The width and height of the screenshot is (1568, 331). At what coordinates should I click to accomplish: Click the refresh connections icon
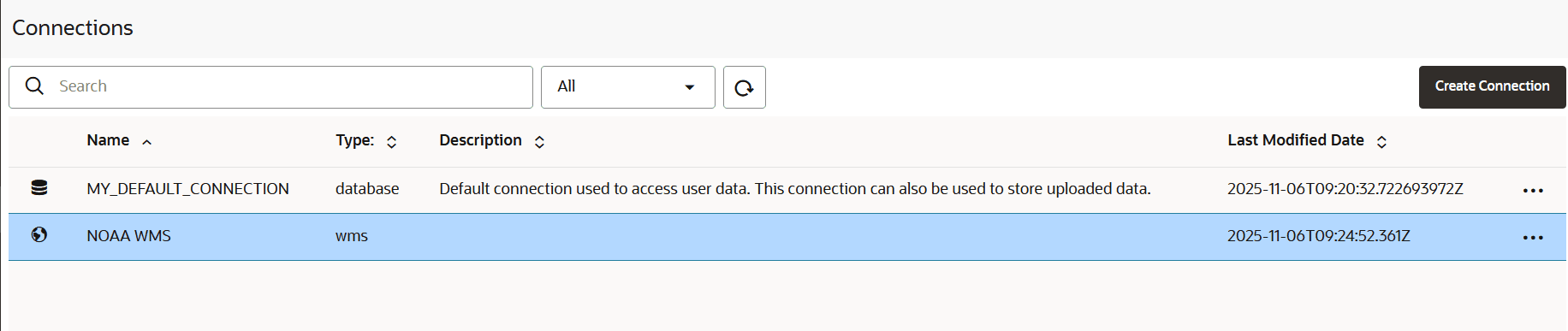point(744,87)
